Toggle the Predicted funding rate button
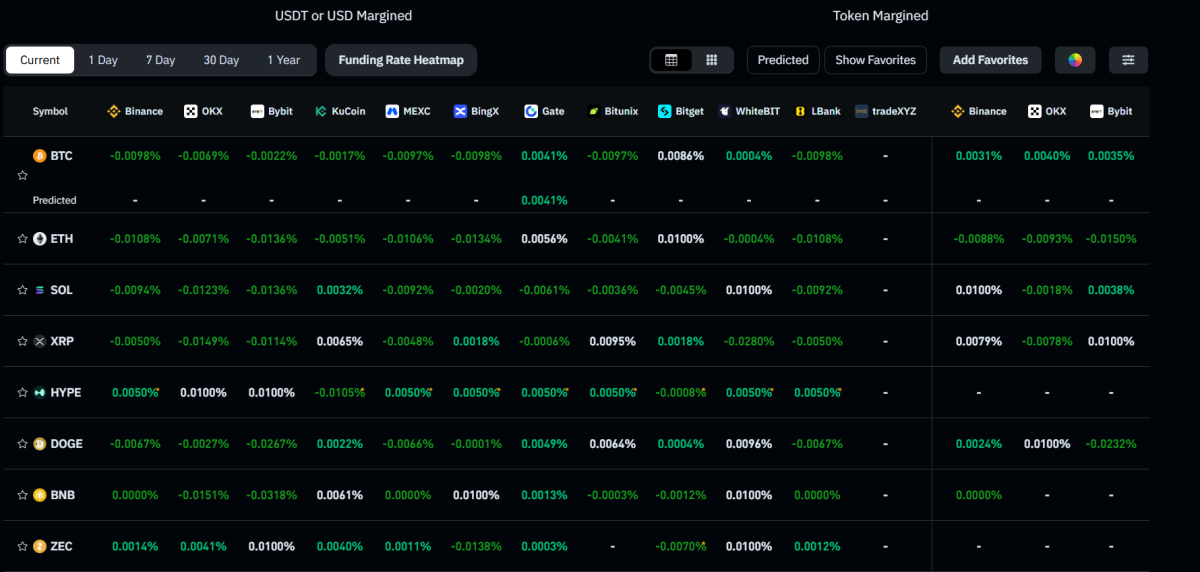The height and width of the screenshot is (572, 1200). pos(783,60)
